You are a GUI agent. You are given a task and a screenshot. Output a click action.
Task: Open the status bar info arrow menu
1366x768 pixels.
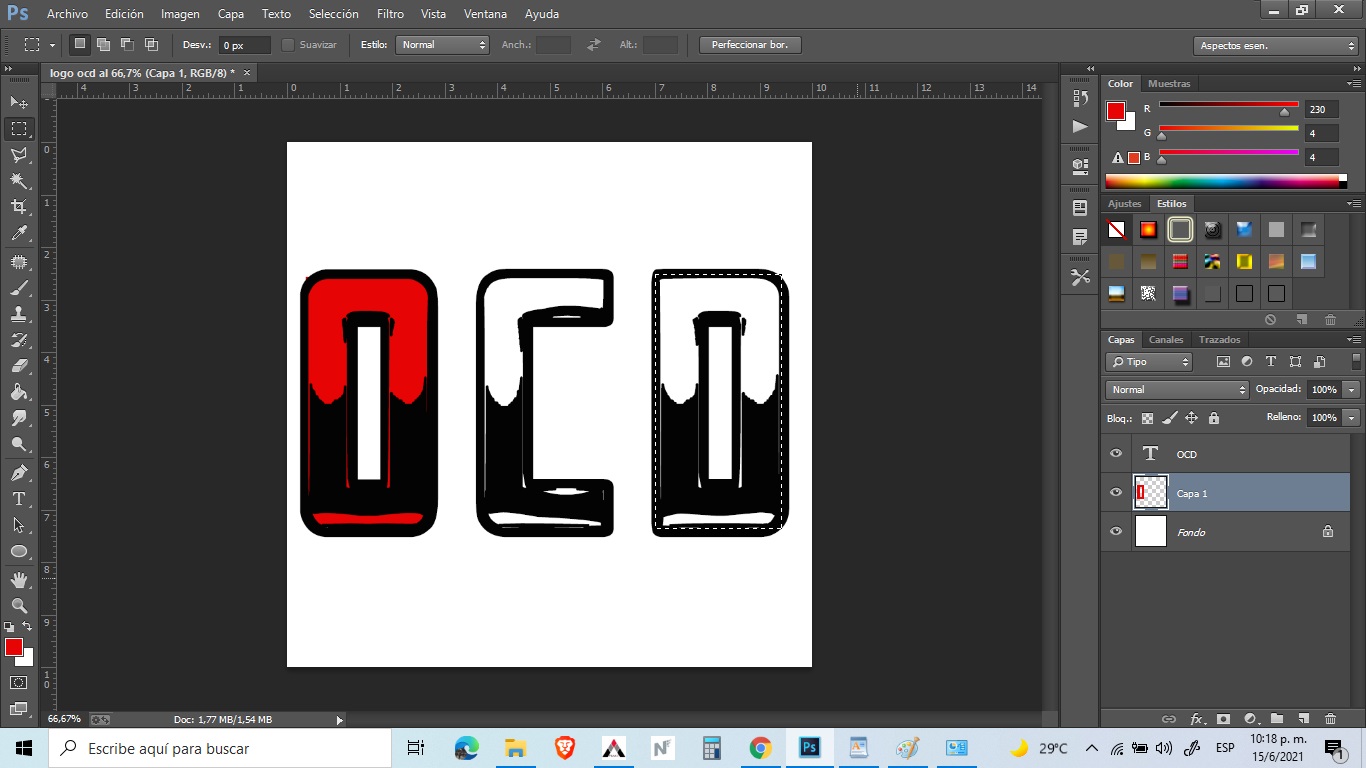click(339, 720)
